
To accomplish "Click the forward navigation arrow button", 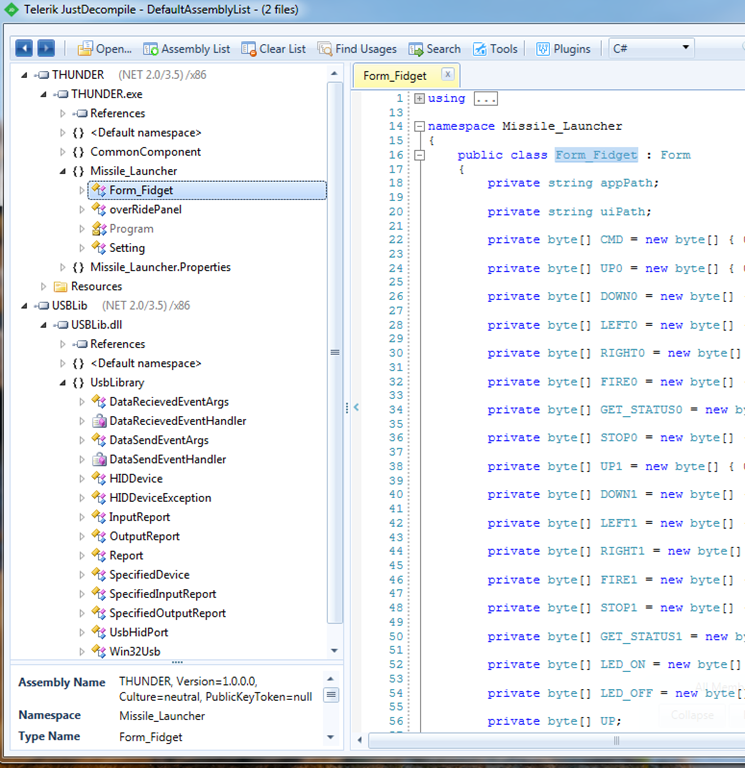I will coord(46,48).
